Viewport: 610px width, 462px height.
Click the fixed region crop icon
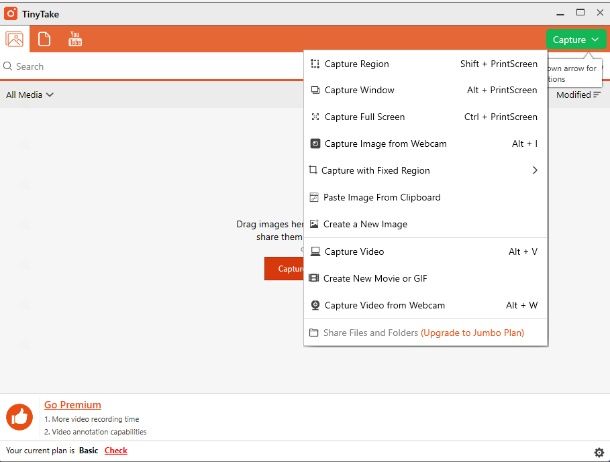coord(313,170)
